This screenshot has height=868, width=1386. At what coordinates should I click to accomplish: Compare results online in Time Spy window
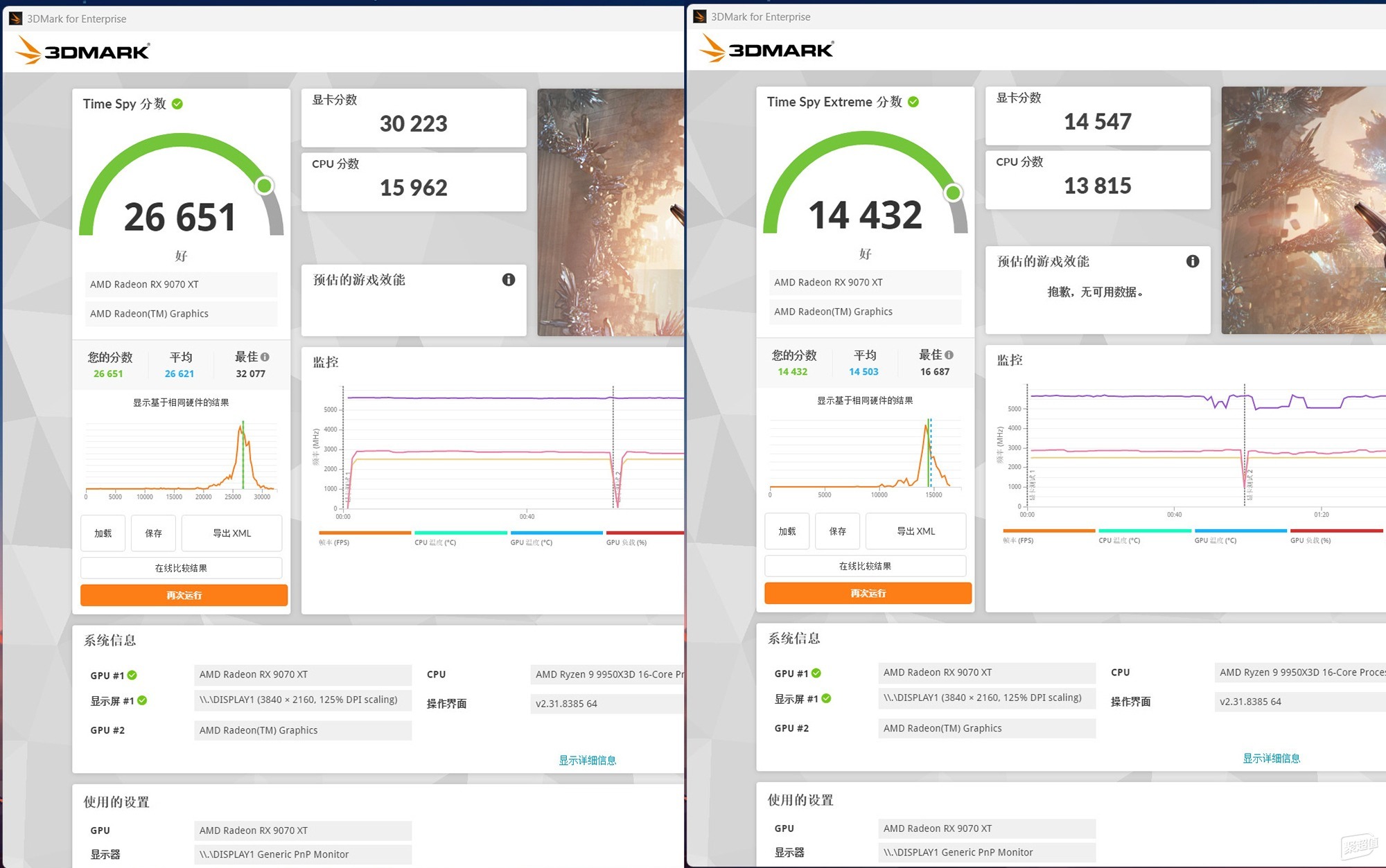[181, 568]
